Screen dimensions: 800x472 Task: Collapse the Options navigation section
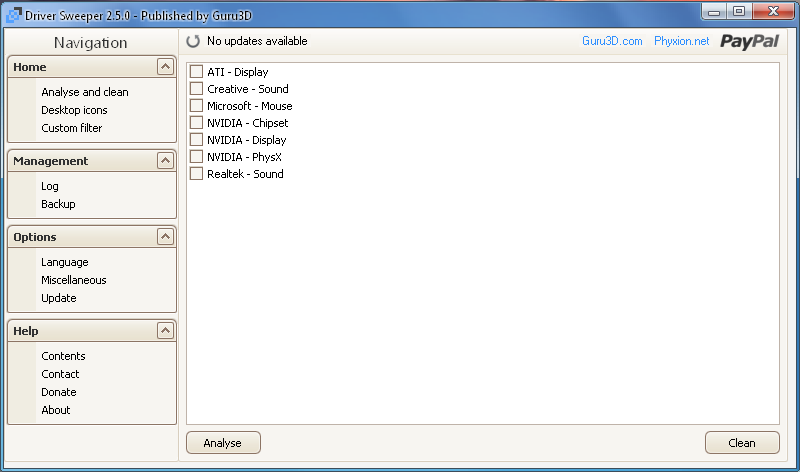[165, 237]
